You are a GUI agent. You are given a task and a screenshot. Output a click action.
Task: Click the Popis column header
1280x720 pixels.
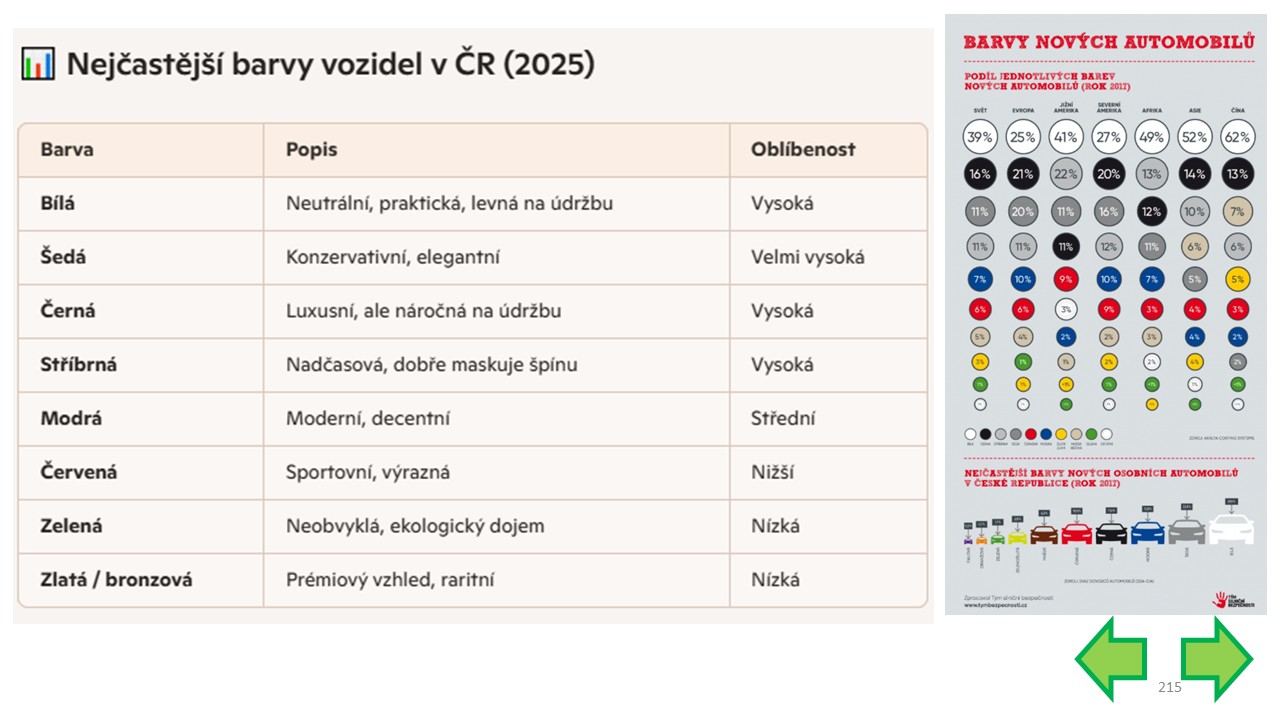click(x=311, y=149)
